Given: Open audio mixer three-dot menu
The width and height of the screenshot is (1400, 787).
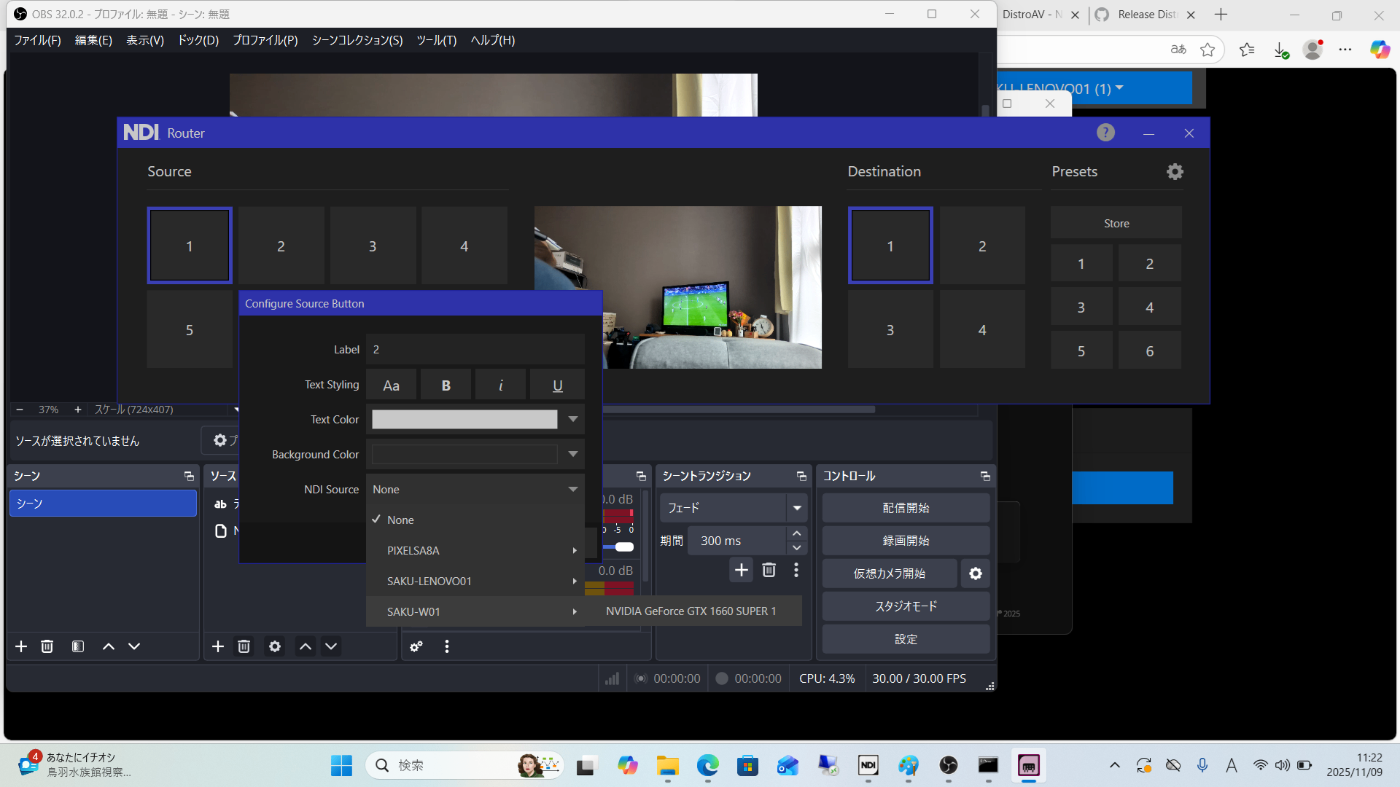Looking at the screenshot, I should pyautogui.click(x=447, y=646).
